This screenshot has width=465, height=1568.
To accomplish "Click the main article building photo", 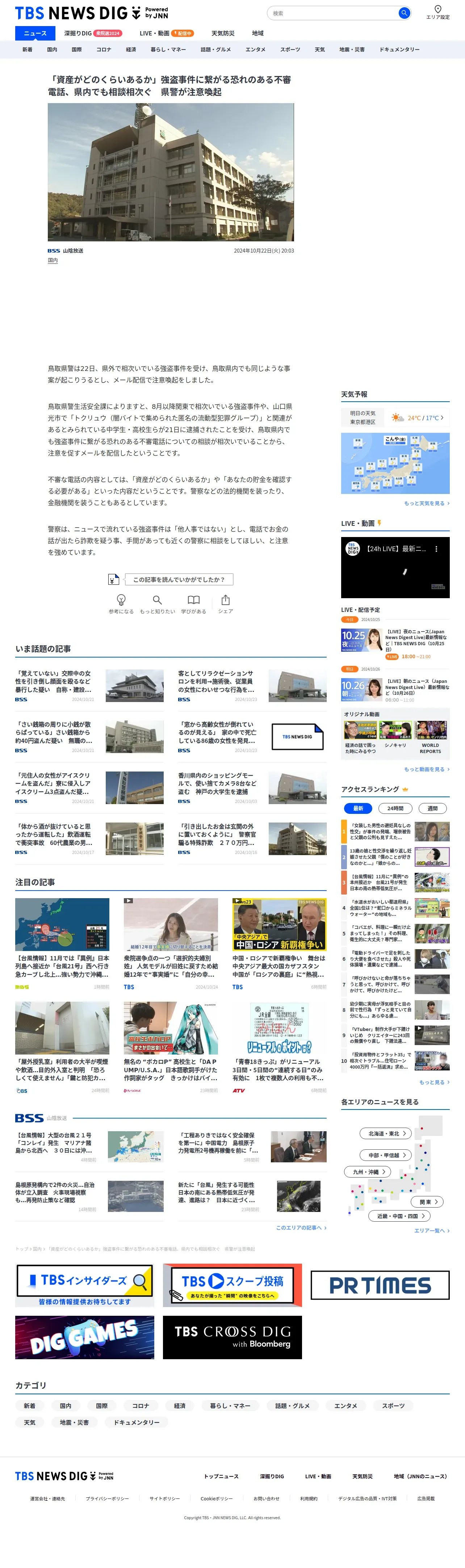I will tap(171, 172).
